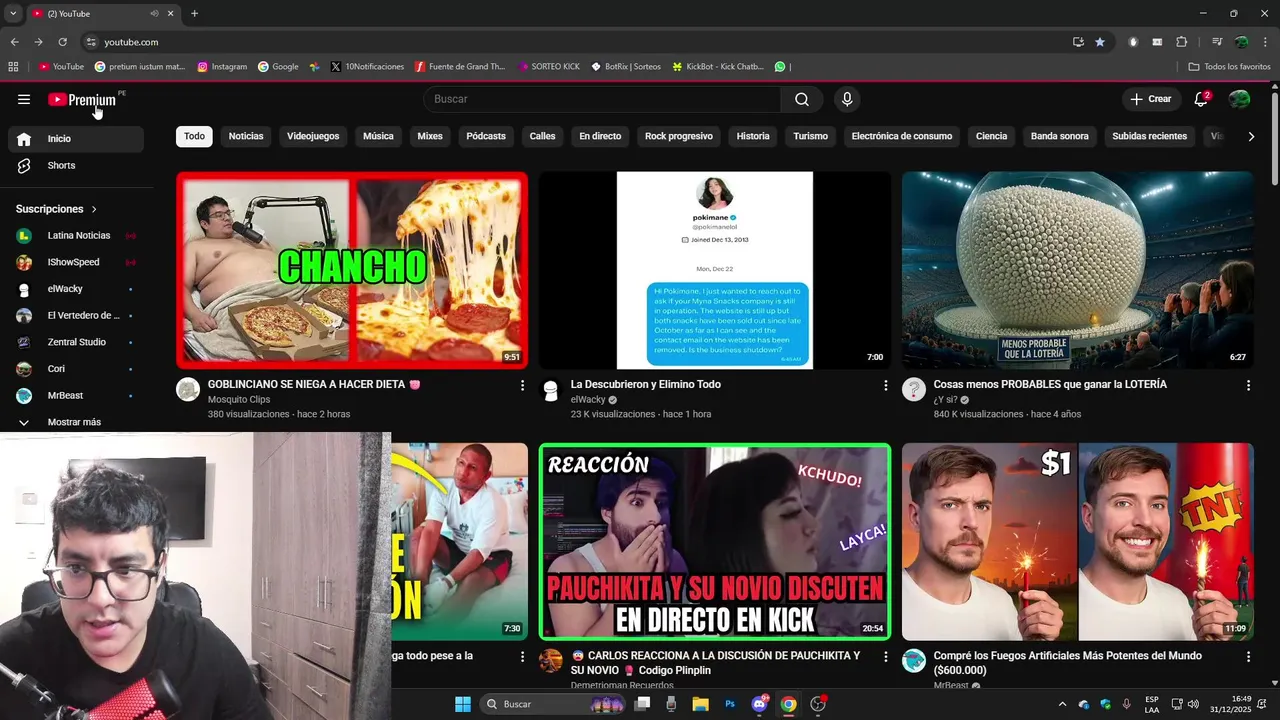Click the address bar URL youtube.com
This screenshot has height=720, width=1280.
pos(132,42)
